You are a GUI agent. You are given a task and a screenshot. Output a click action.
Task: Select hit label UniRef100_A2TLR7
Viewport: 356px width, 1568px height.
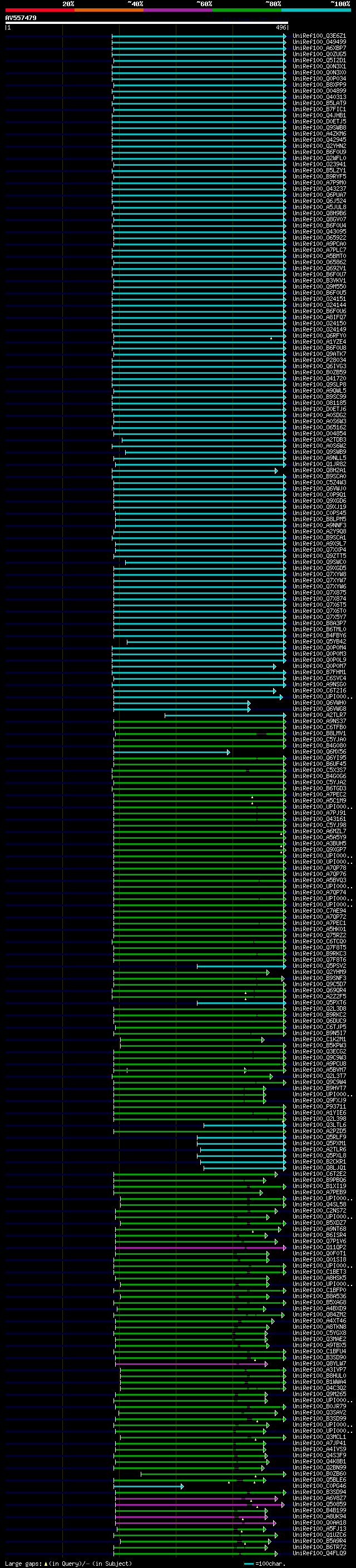319,715
